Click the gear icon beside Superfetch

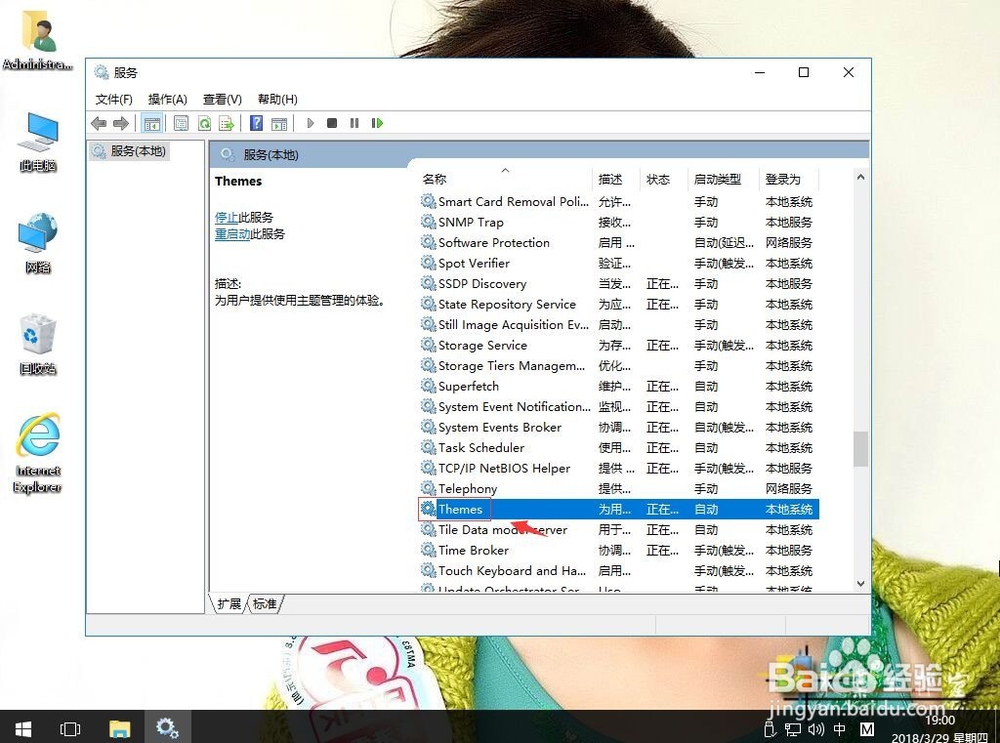click(x=428, y=386)
